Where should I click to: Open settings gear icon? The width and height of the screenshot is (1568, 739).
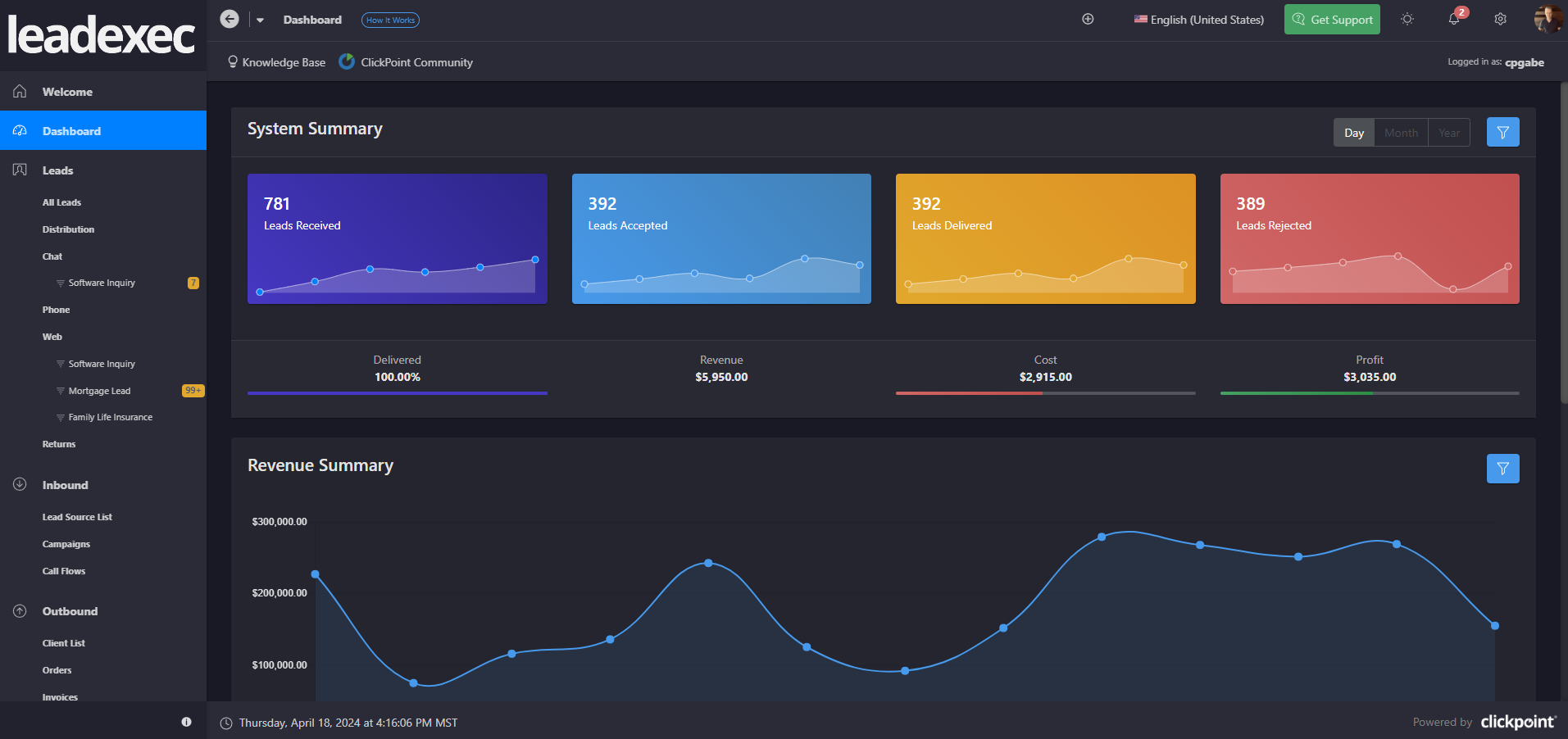[1500, 19]
